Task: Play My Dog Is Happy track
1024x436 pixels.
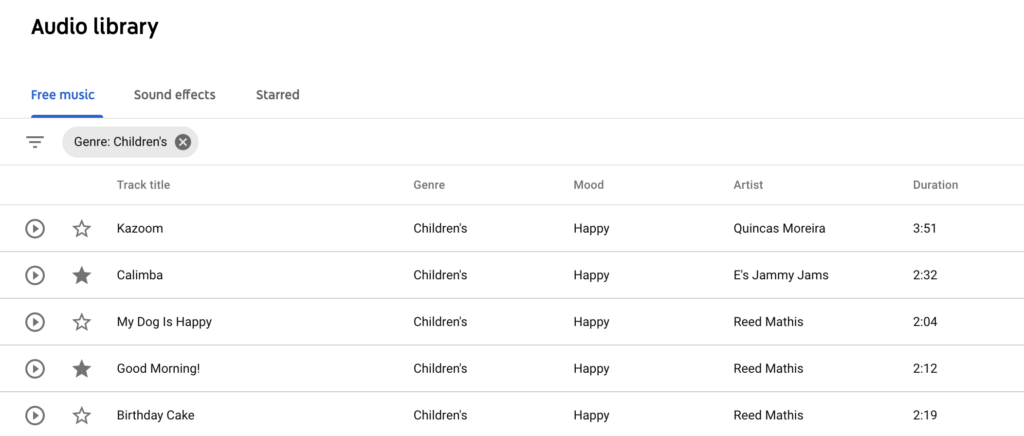Action: 35,322
